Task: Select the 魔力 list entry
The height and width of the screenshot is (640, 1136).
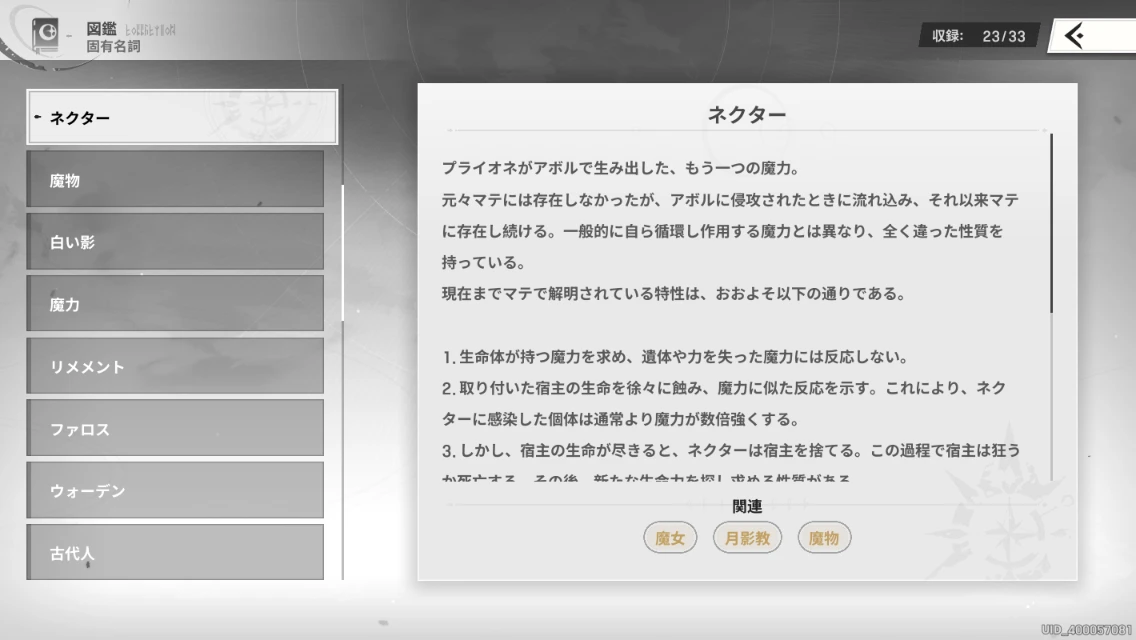Action: point(175,304)
